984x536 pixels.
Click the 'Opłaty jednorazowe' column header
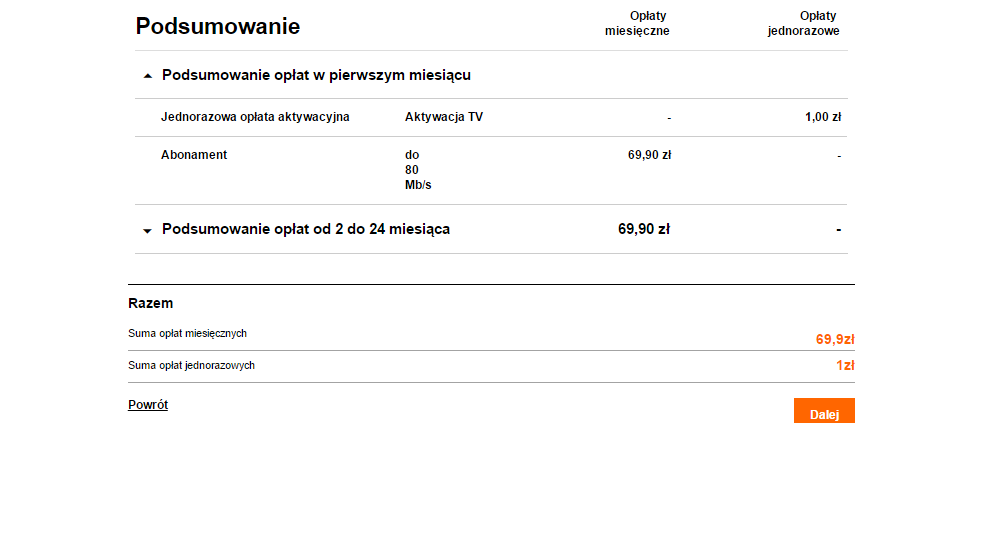(804, 23)
